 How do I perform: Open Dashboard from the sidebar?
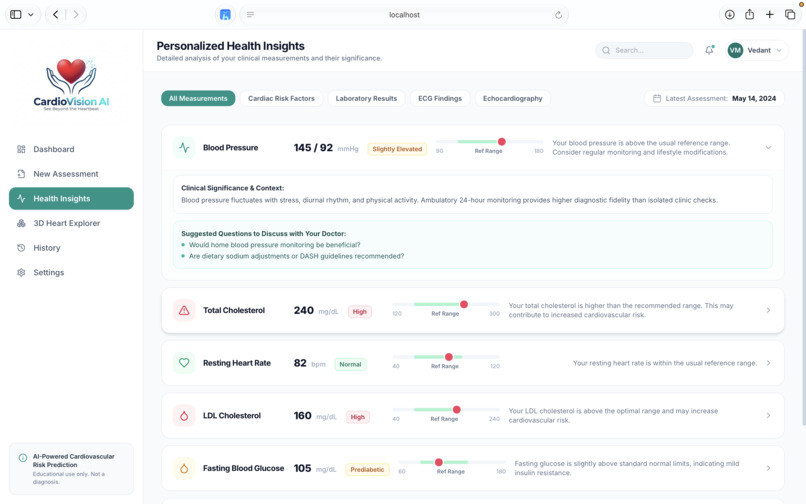point(71,149)
